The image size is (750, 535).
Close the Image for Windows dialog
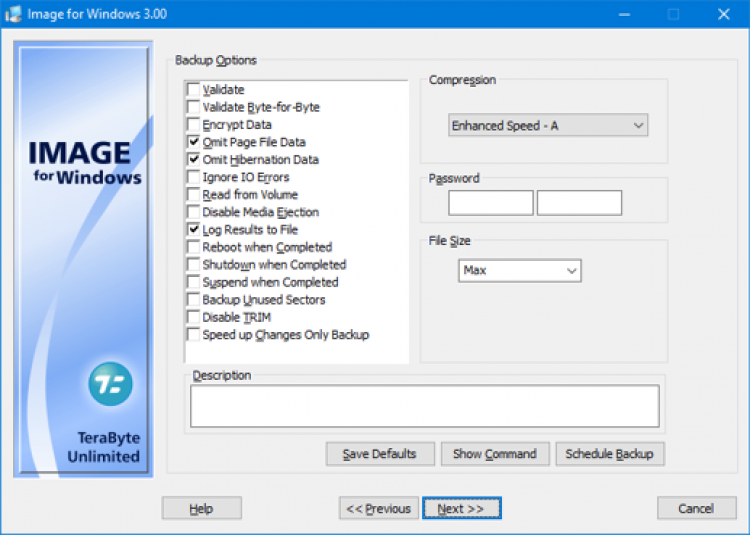click(x=724, y=14)
